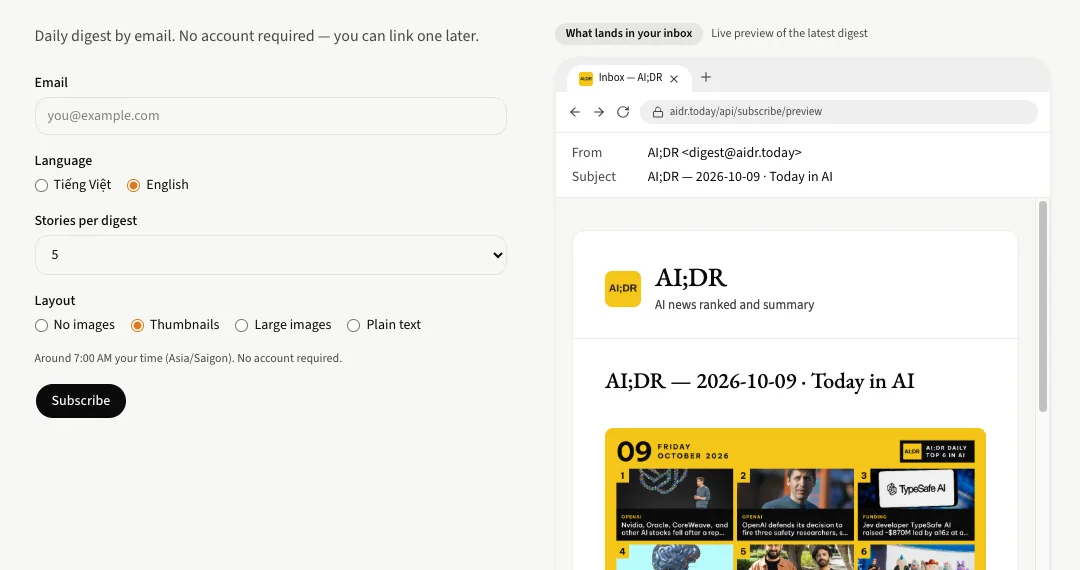Click the 'AI news ranked and summary' tagline
Viewport: 1080px width, 570px height.
click(734, 304)
